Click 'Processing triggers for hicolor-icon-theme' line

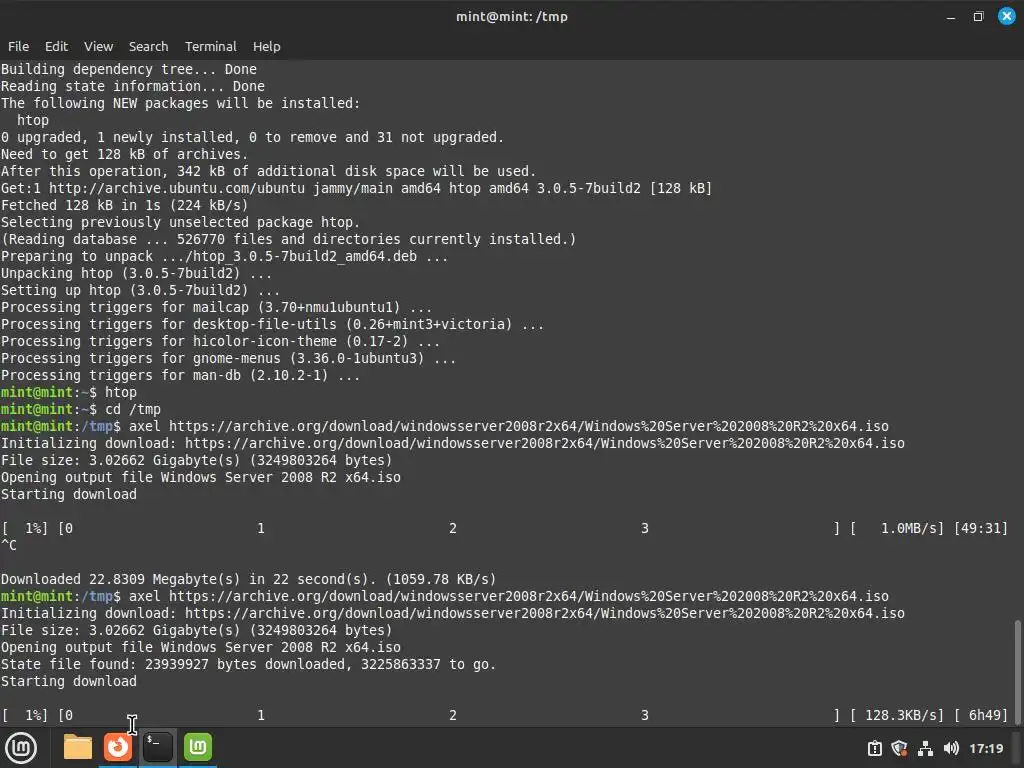tap(220, 342)
